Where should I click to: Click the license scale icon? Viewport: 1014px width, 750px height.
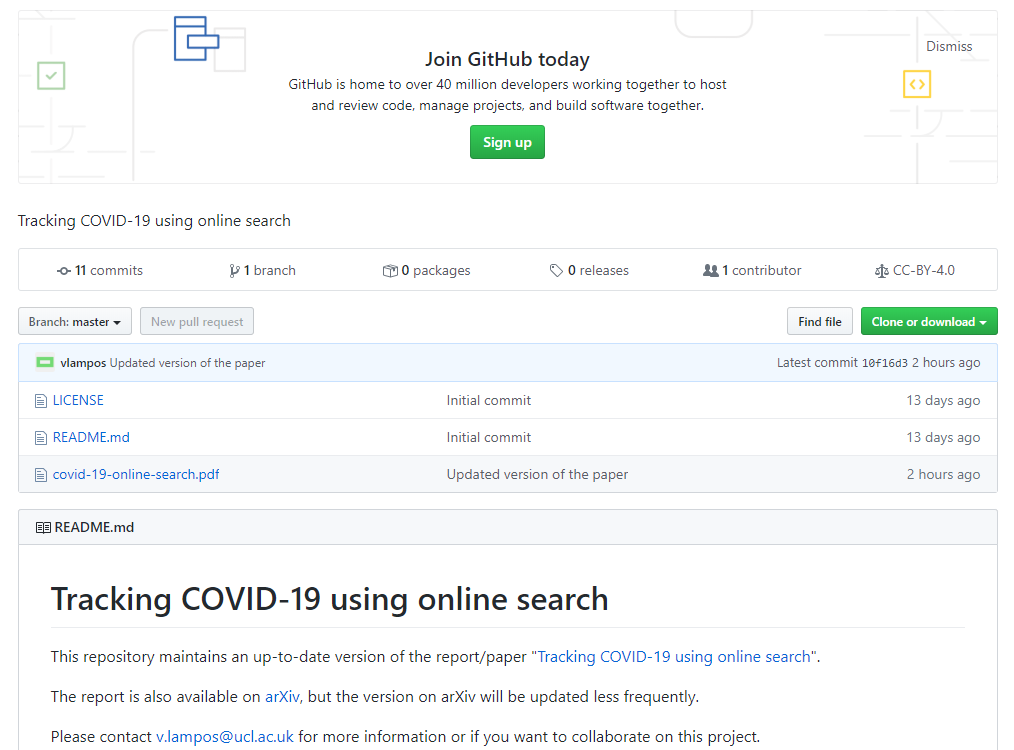(x=881, y=271)
